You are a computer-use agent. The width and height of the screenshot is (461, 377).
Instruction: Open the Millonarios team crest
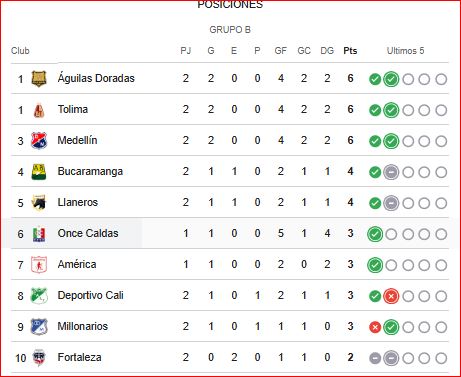(x=39, y=327)
